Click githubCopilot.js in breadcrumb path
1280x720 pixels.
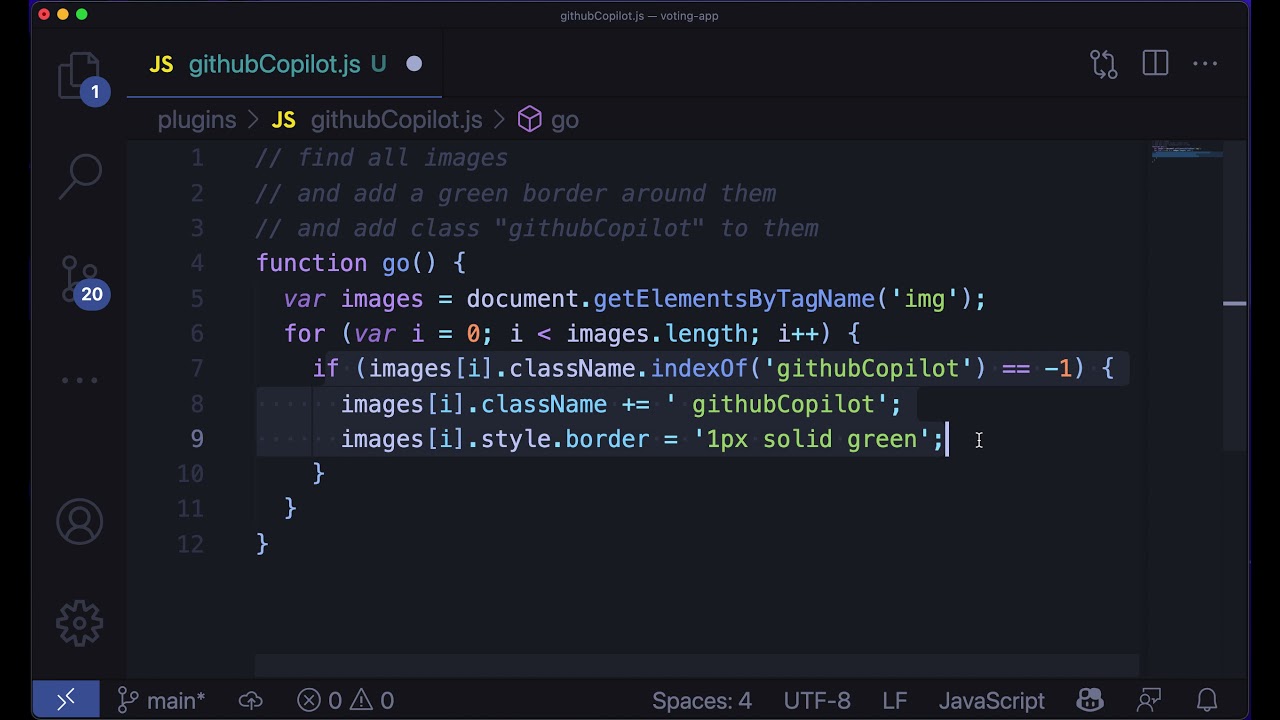(396, 120)
